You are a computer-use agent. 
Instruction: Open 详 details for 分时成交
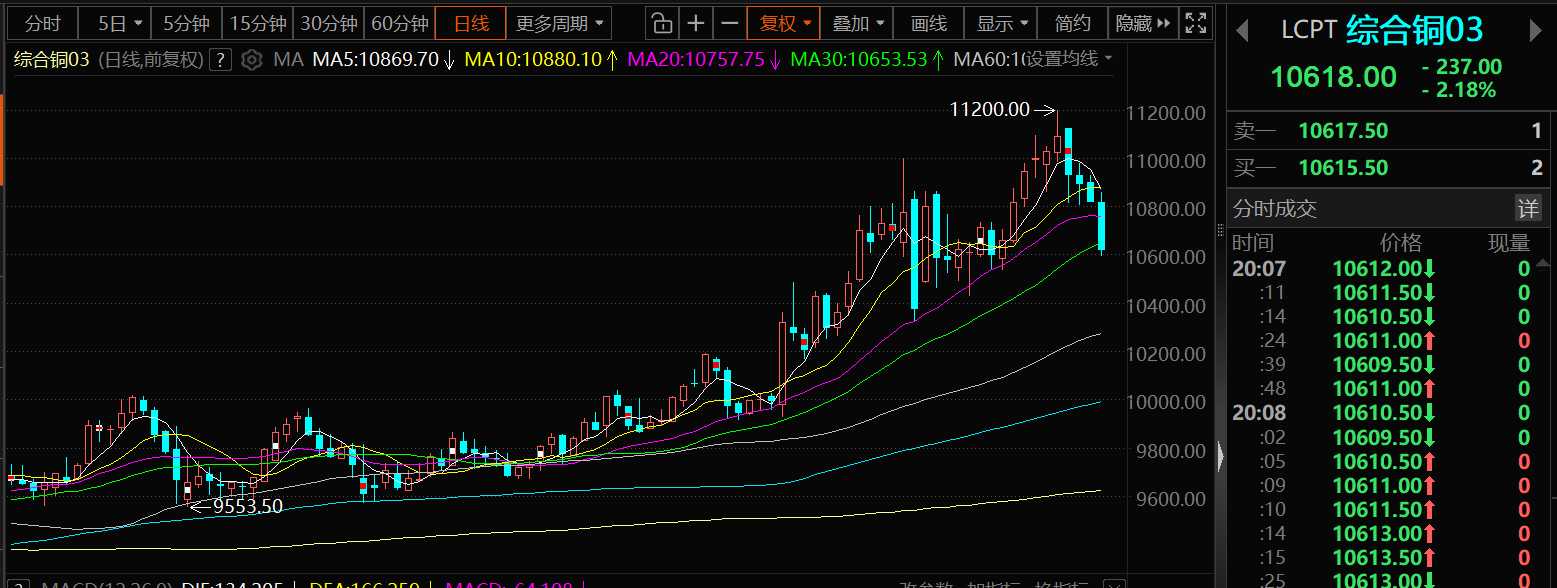point(1528,208)
